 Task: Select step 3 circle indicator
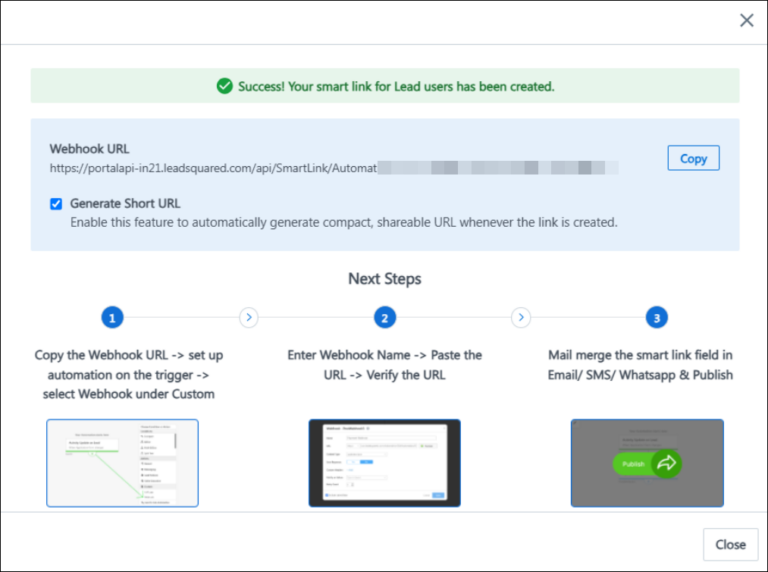656,318
